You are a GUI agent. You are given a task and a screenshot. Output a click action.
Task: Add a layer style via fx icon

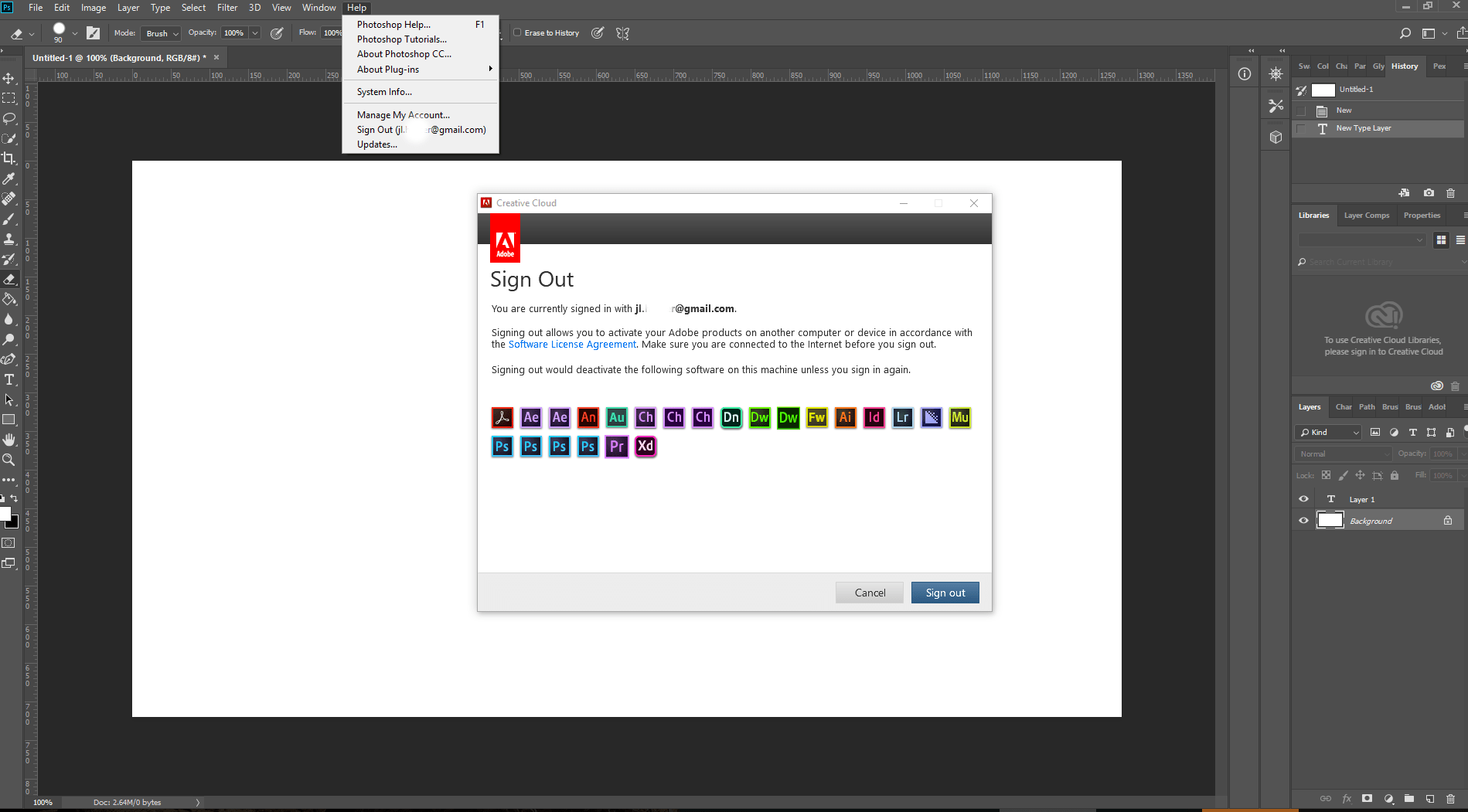[x=1347, y=799]
